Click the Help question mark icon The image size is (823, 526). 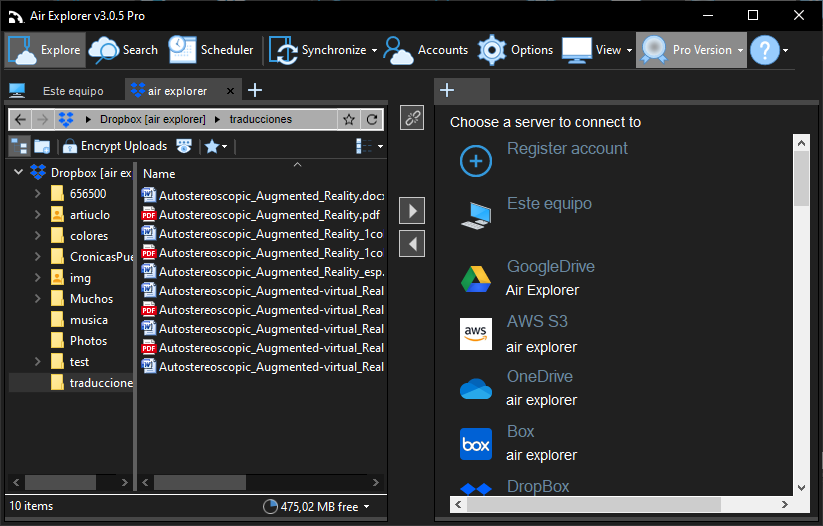(x=765, y=50)
